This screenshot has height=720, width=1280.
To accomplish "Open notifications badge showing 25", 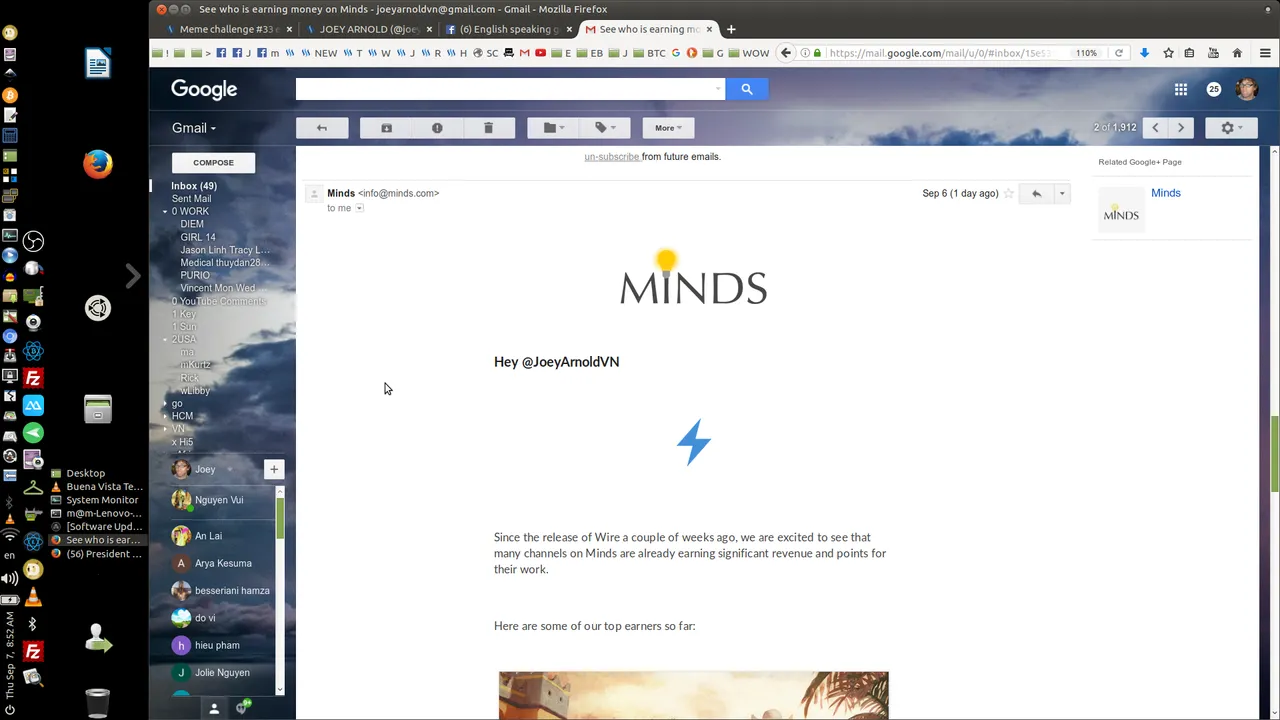I will click(x=1214, y=89).
